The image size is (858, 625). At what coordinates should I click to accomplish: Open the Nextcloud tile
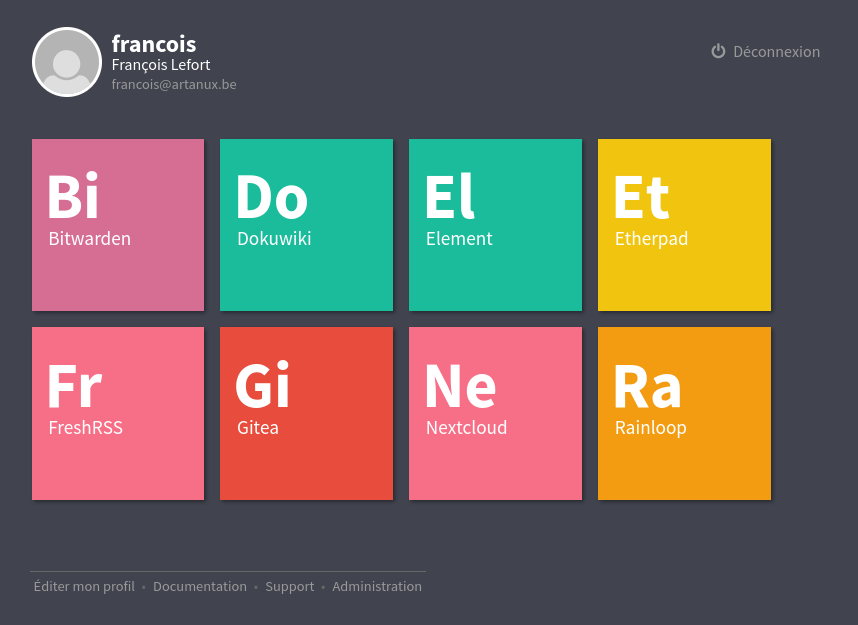[x=495, y=413]
